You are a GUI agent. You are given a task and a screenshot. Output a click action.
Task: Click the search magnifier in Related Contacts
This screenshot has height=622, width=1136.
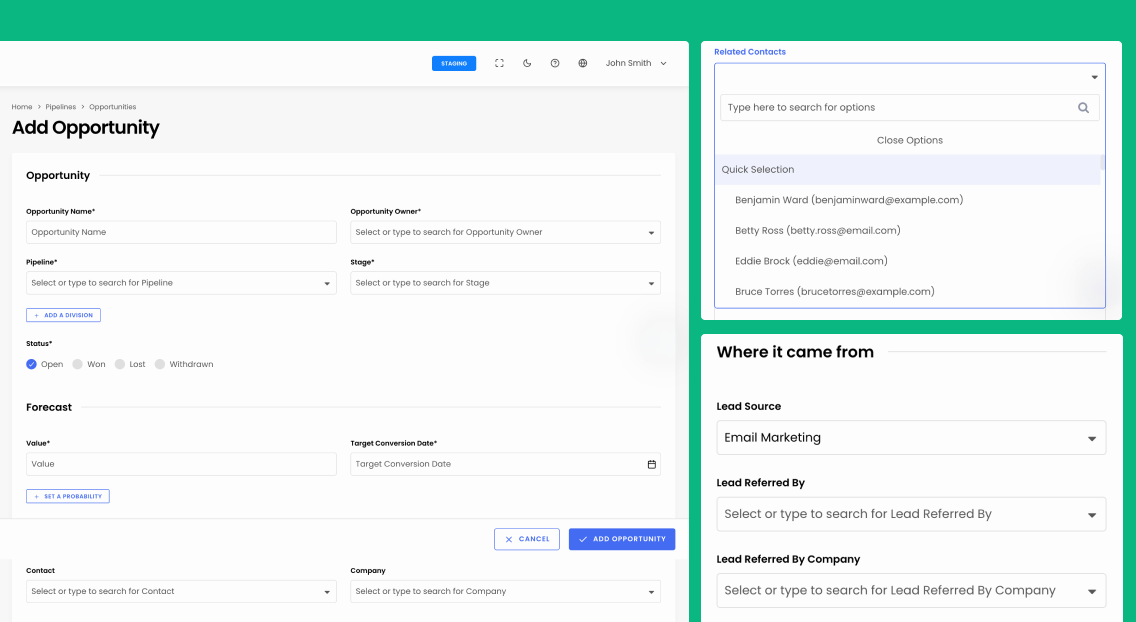point(1083,108)
